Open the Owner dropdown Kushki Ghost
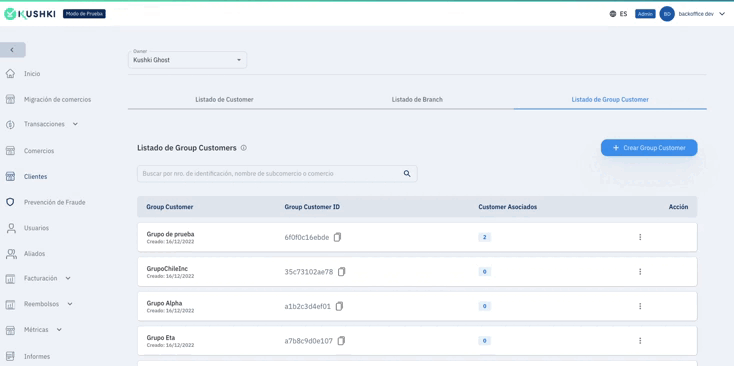Viewport: 734px width, 366px height. pyautogui.click(x=187, y=60)
